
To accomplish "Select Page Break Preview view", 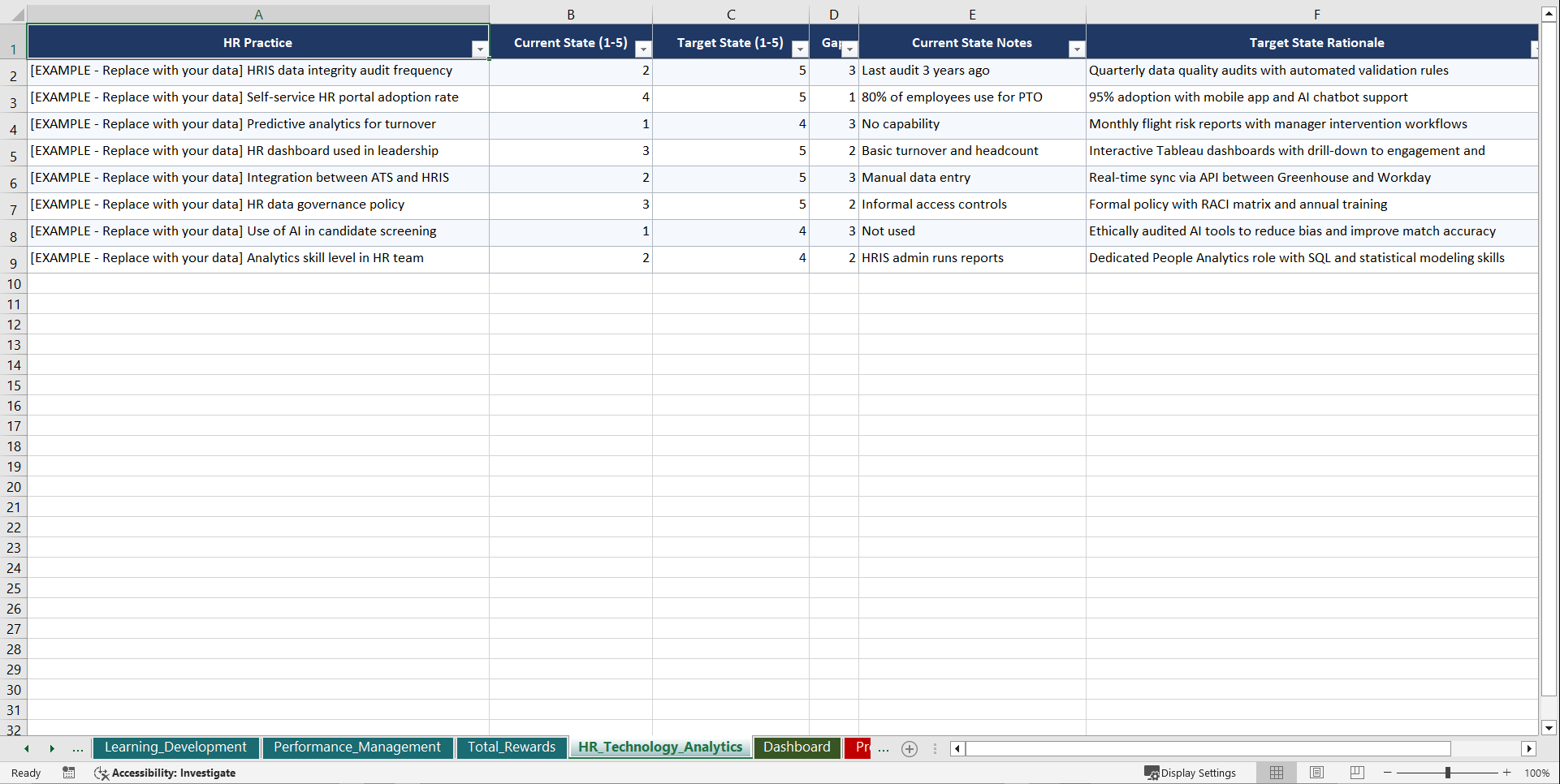I will (x=1356, y=773).
